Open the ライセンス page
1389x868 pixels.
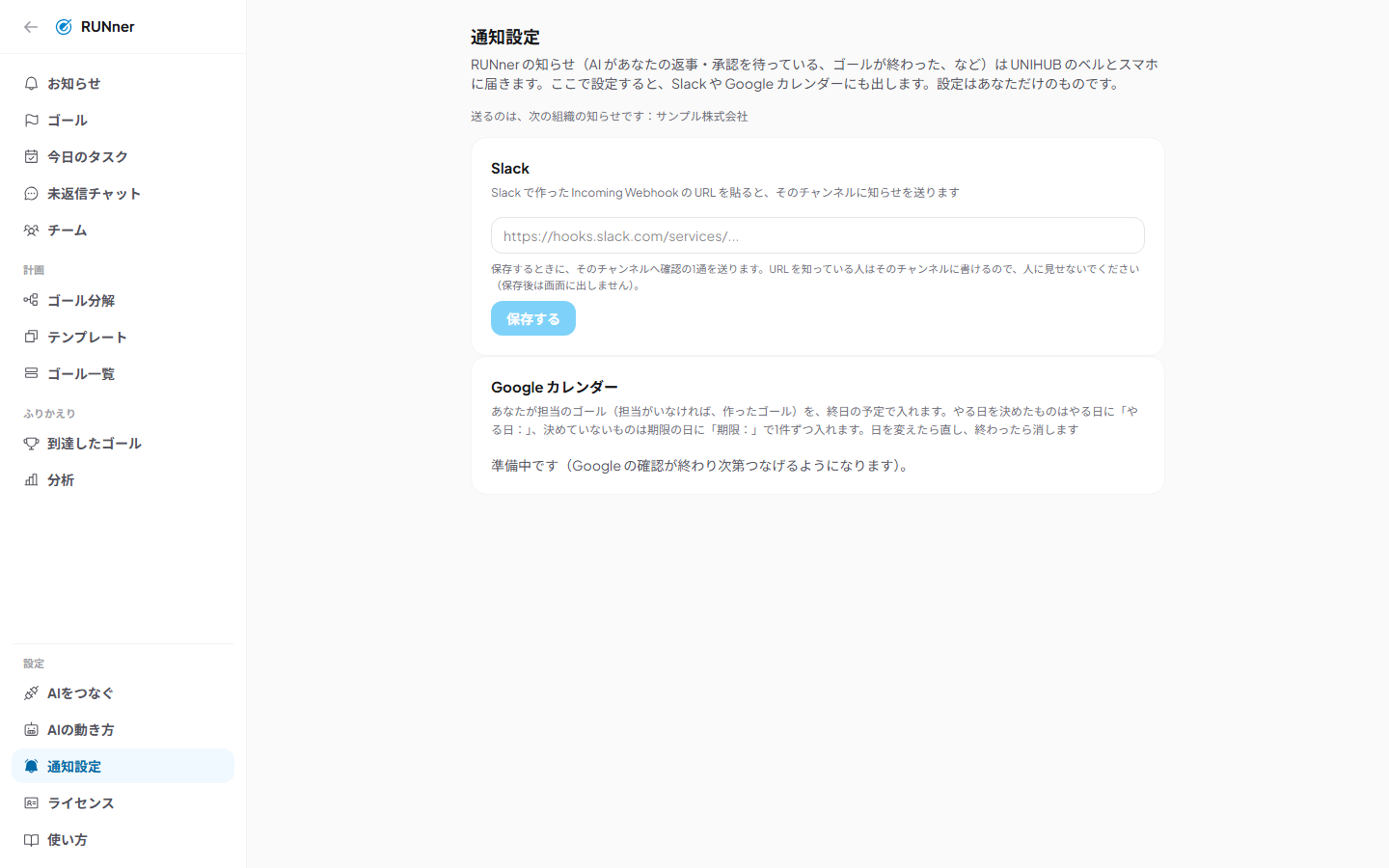(x=123, y=803)
